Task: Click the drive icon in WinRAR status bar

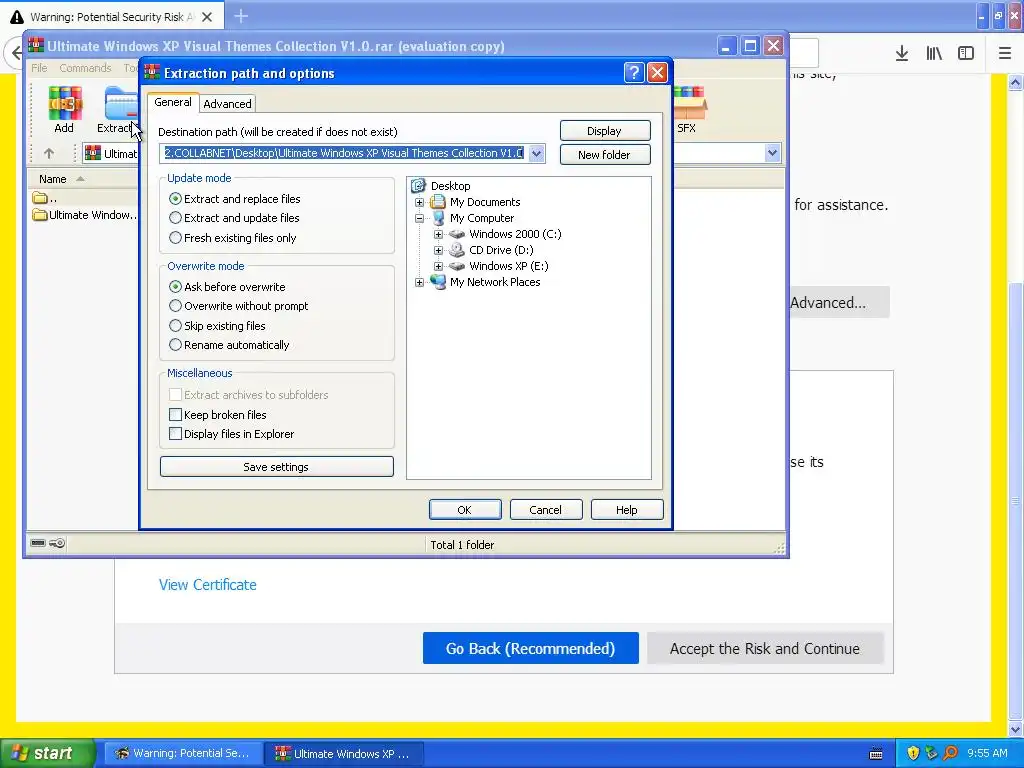Action: click(38, 543)
